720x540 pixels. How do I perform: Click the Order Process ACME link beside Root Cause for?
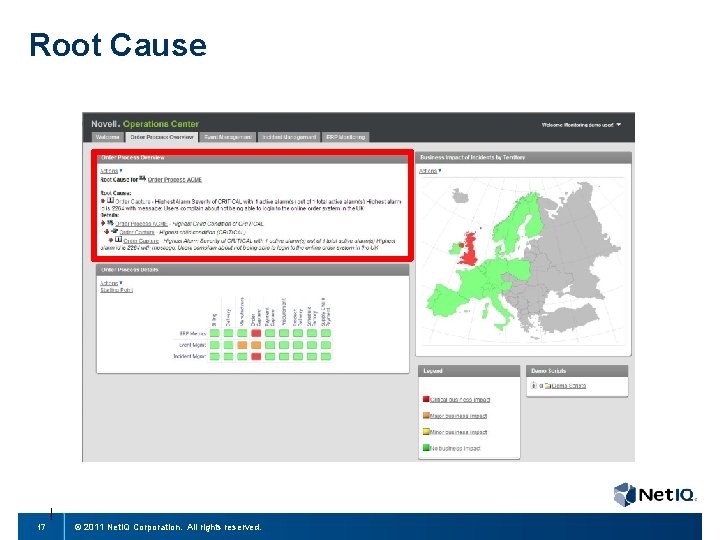pyautogui.click(x=174, y=180)
